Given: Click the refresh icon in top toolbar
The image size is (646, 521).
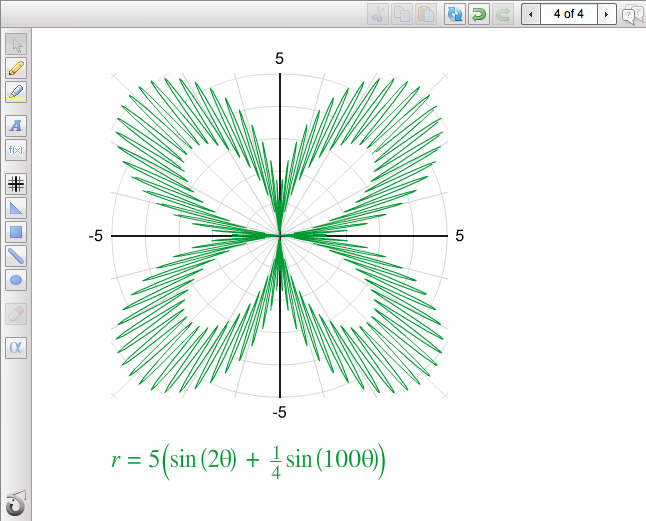Looking at the screenshot, I should click(454, 14).
